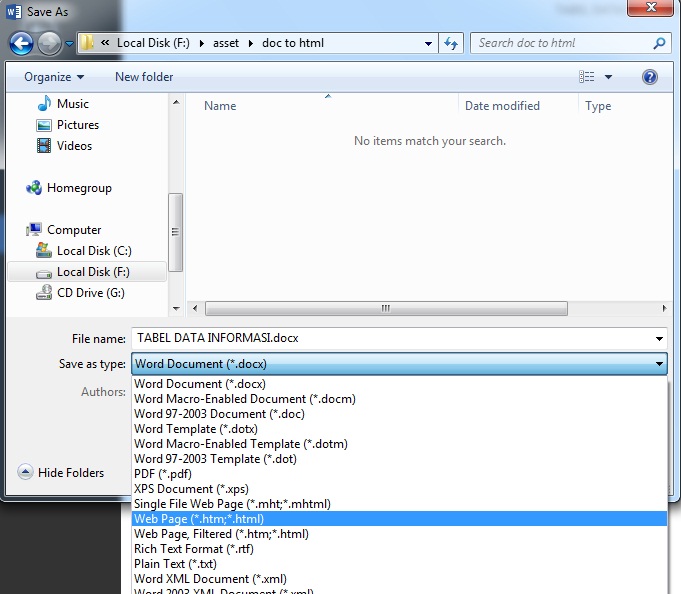Click Save as type combo box
Viewport: 681px width, 594px height.
pyautogui.click(x=399, y=364)
